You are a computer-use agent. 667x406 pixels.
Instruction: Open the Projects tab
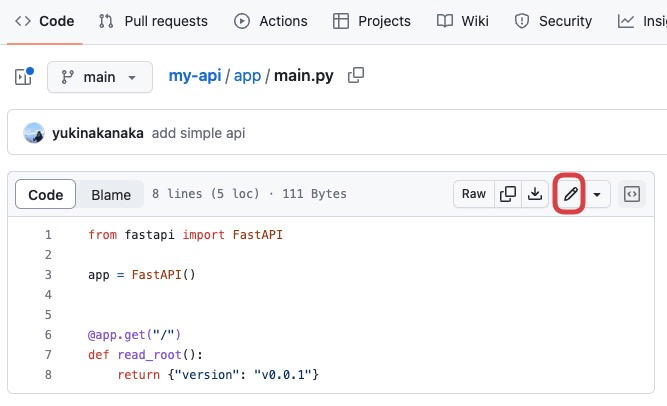click(371, 21)
